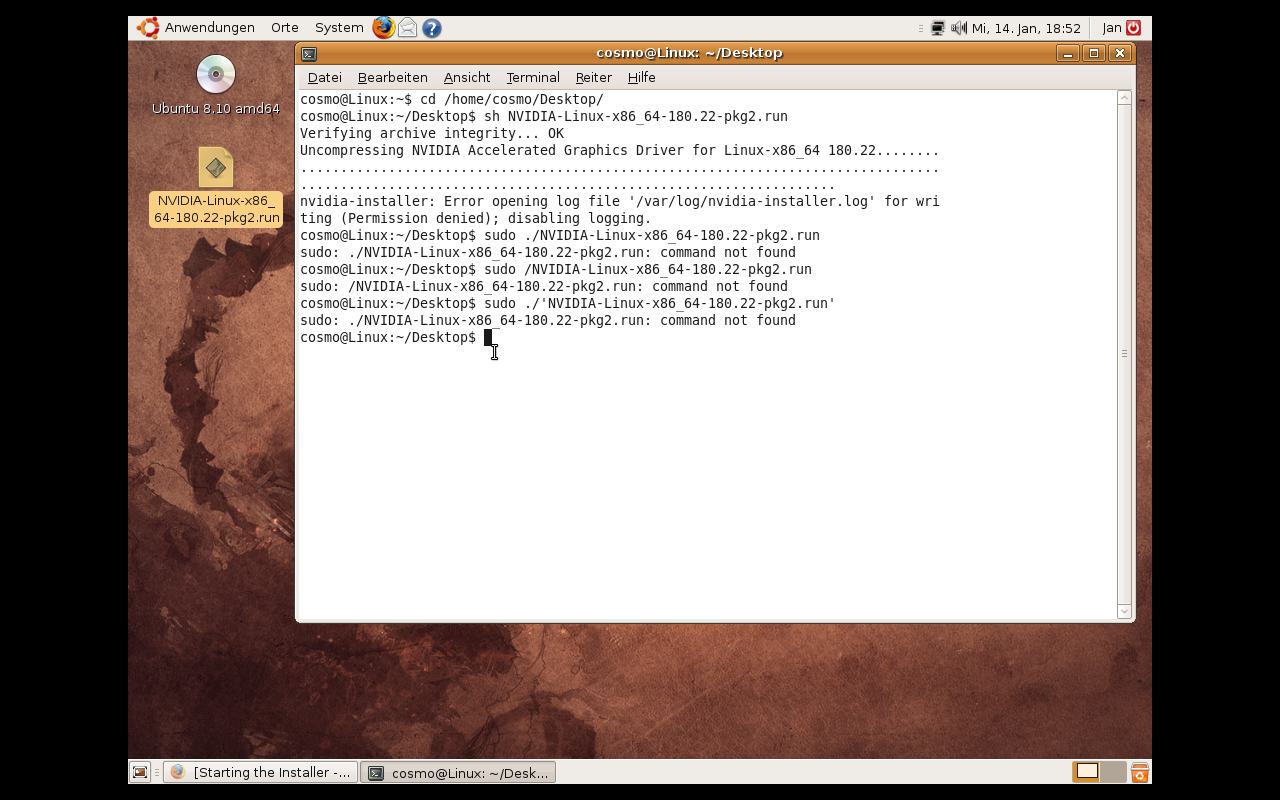
Task: Open the Evolution mail launcher icon
Action: tap(407, 28)
